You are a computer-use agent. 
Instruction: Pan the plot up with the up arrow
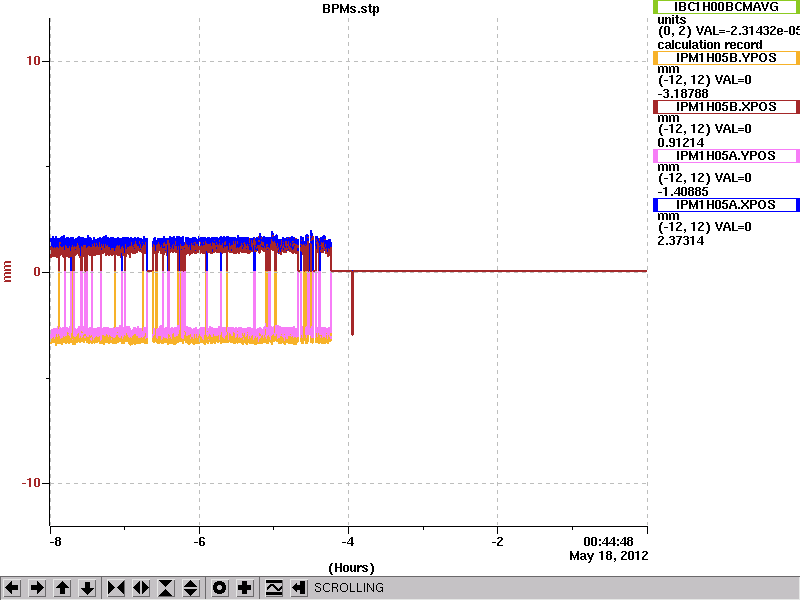[62, 588]
